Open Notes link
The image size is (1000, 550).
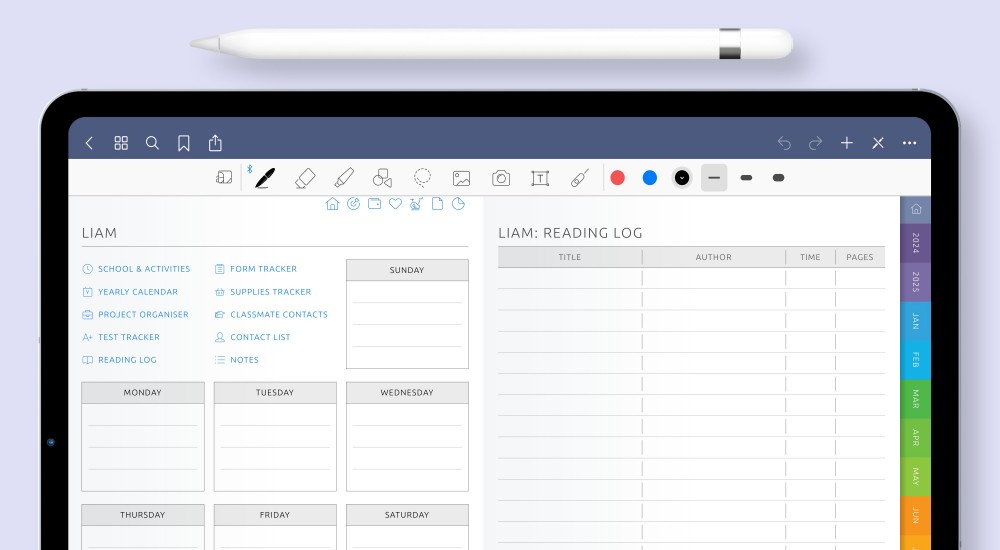[237, 359]
